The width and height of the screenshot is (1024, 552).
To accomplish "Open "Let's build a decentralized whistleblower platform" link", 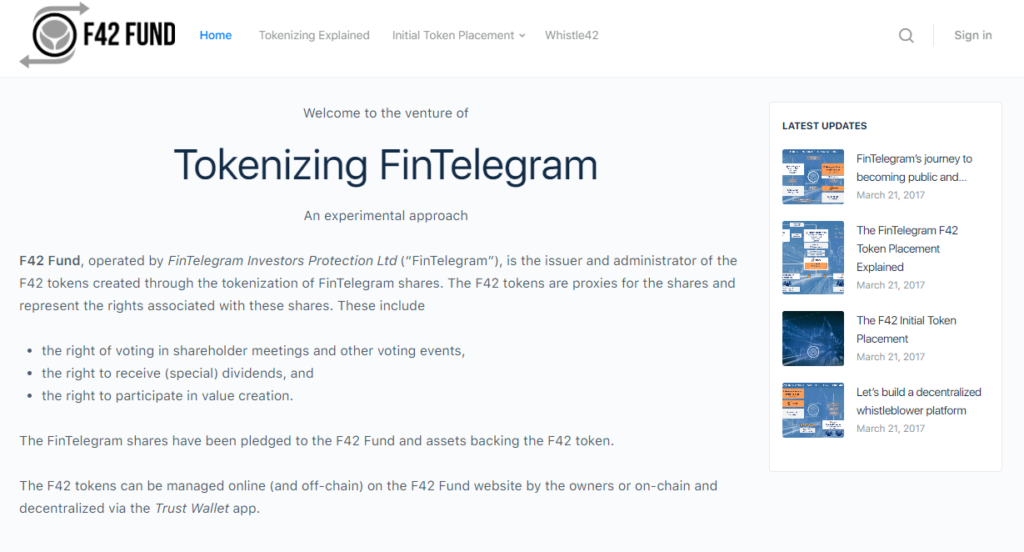I will [x=918, y=401].
